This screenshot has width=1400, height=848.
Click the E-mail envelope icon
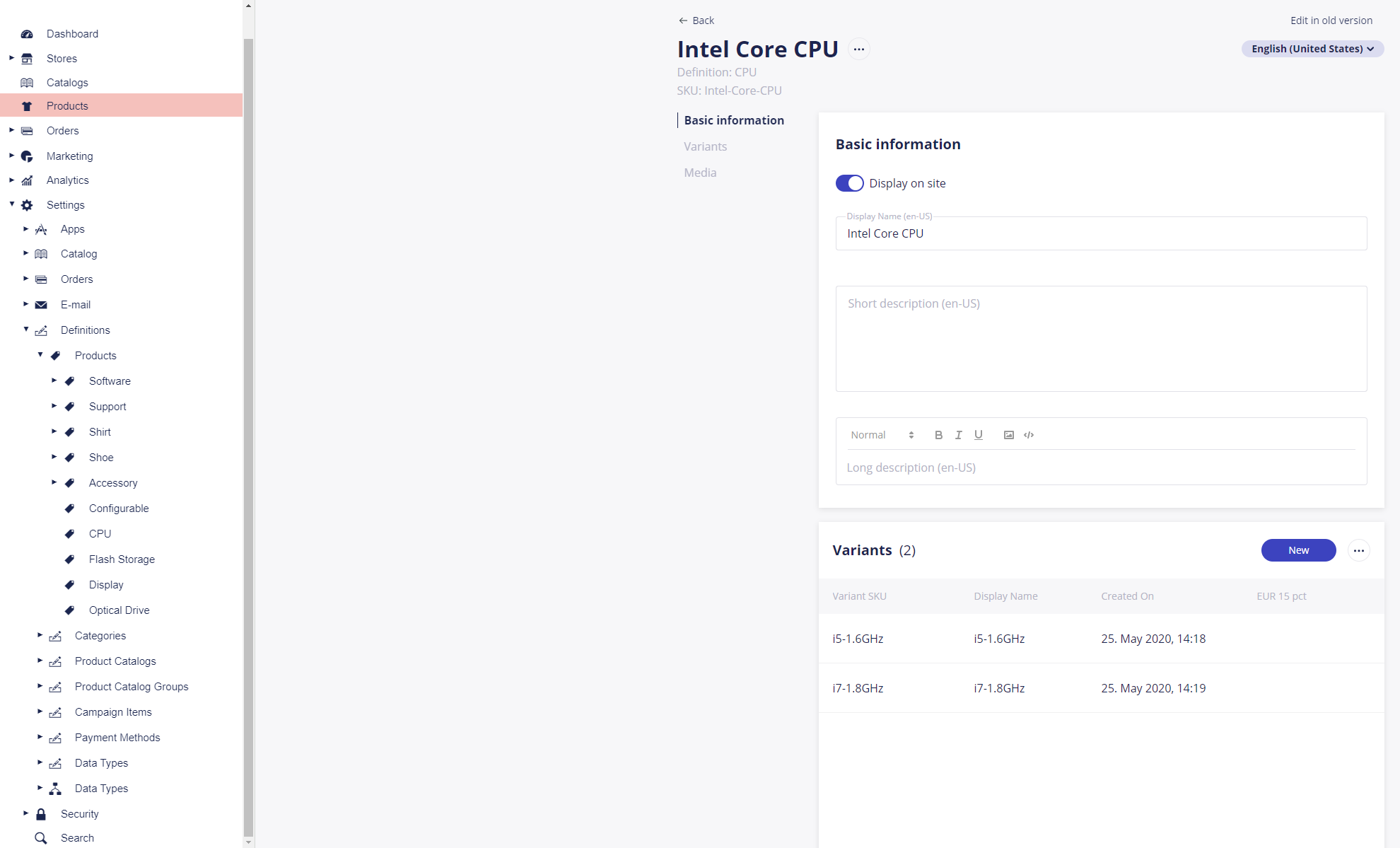pos(41,305)
